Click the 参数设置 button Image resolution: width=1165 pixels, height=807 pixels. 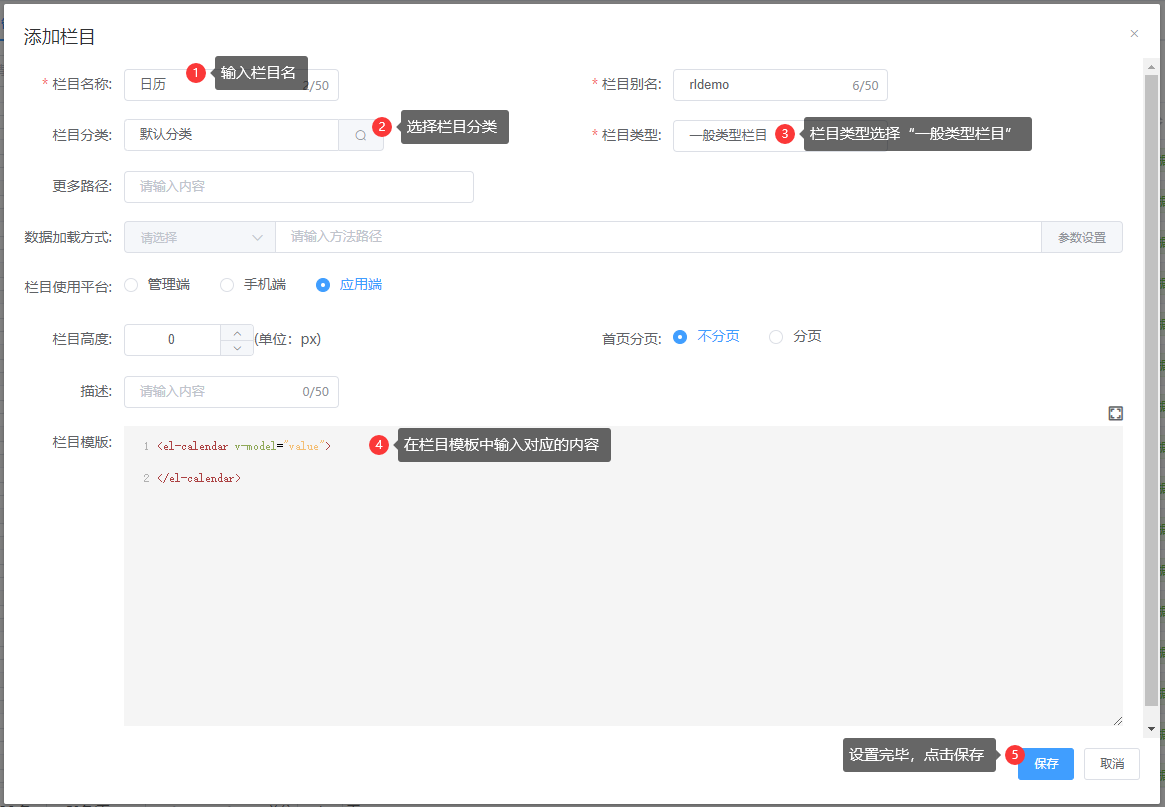coord(1081,237)
